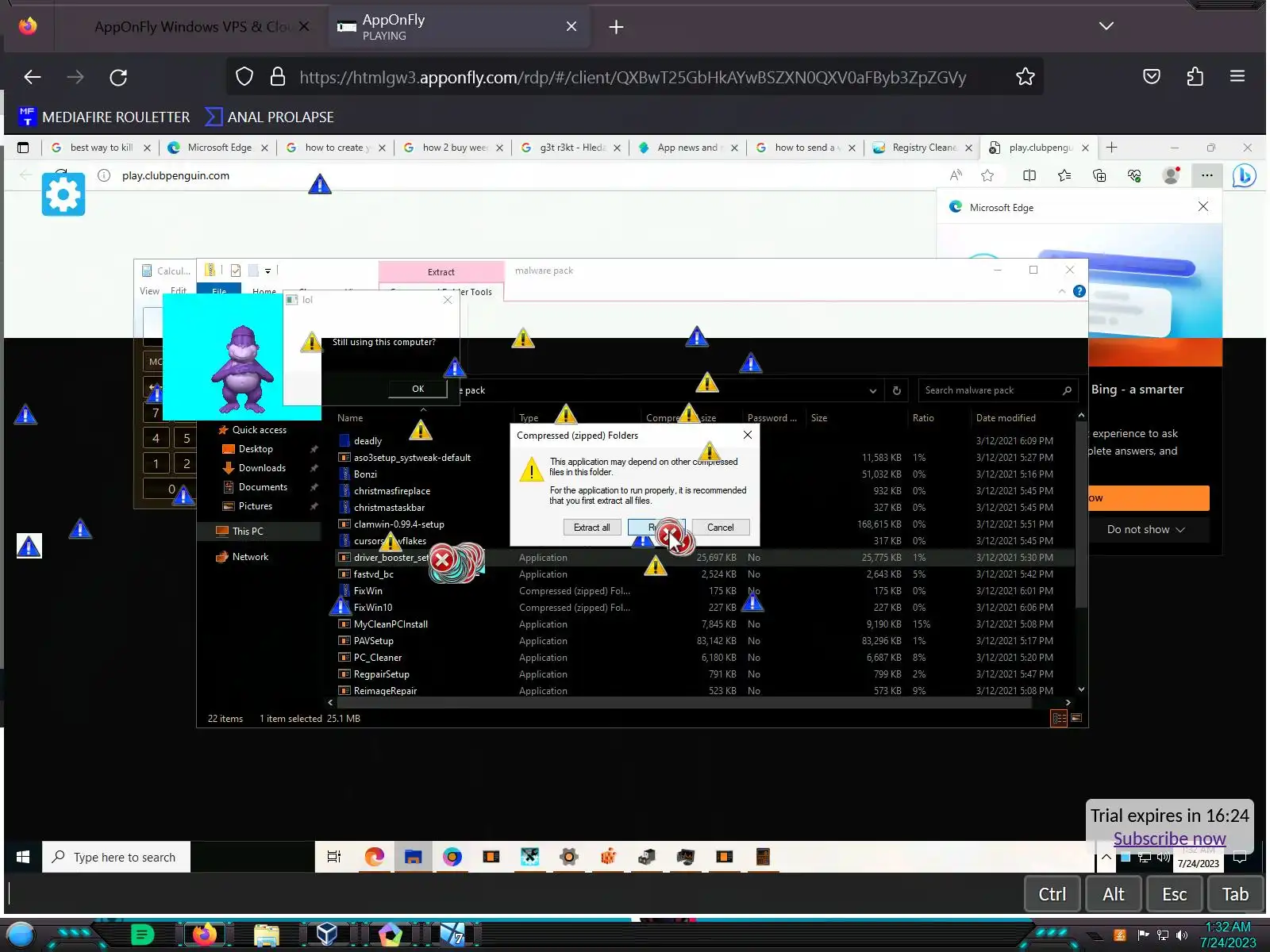1270x952 pixels.
Task: Open Calculator View menu
Action: [x=149, y=291]
